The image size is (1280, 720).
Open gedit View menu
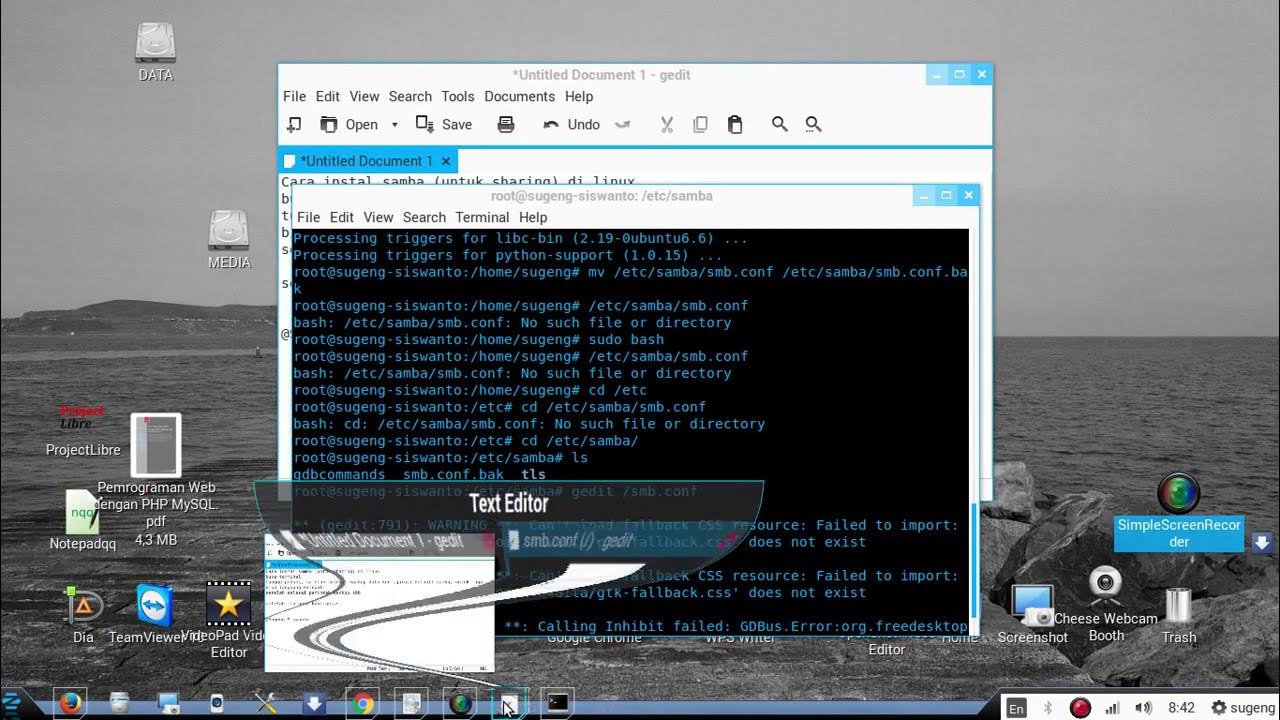tap(364, 96)
